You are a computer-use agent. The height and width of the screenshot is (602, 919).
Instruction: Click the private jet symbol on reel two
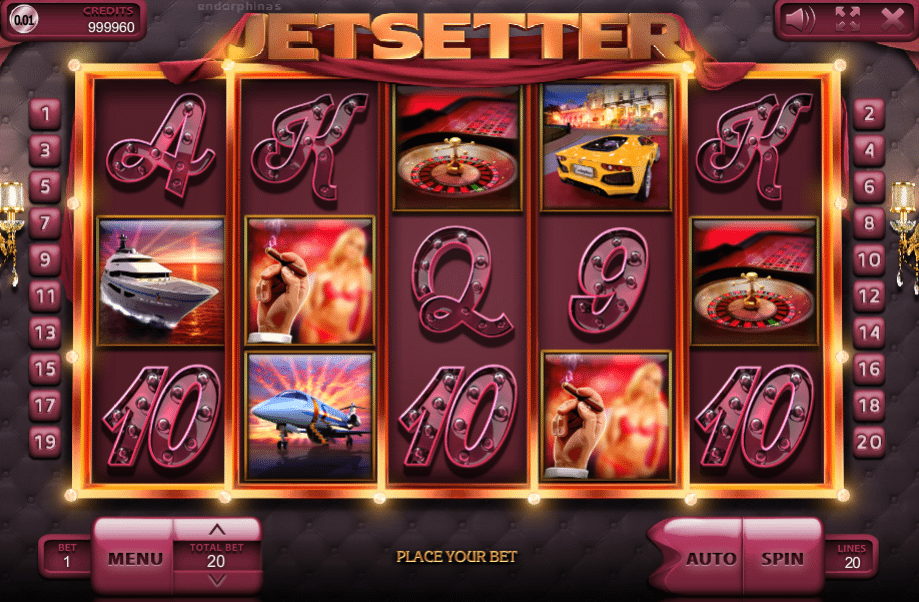click(x=309, y=416)
